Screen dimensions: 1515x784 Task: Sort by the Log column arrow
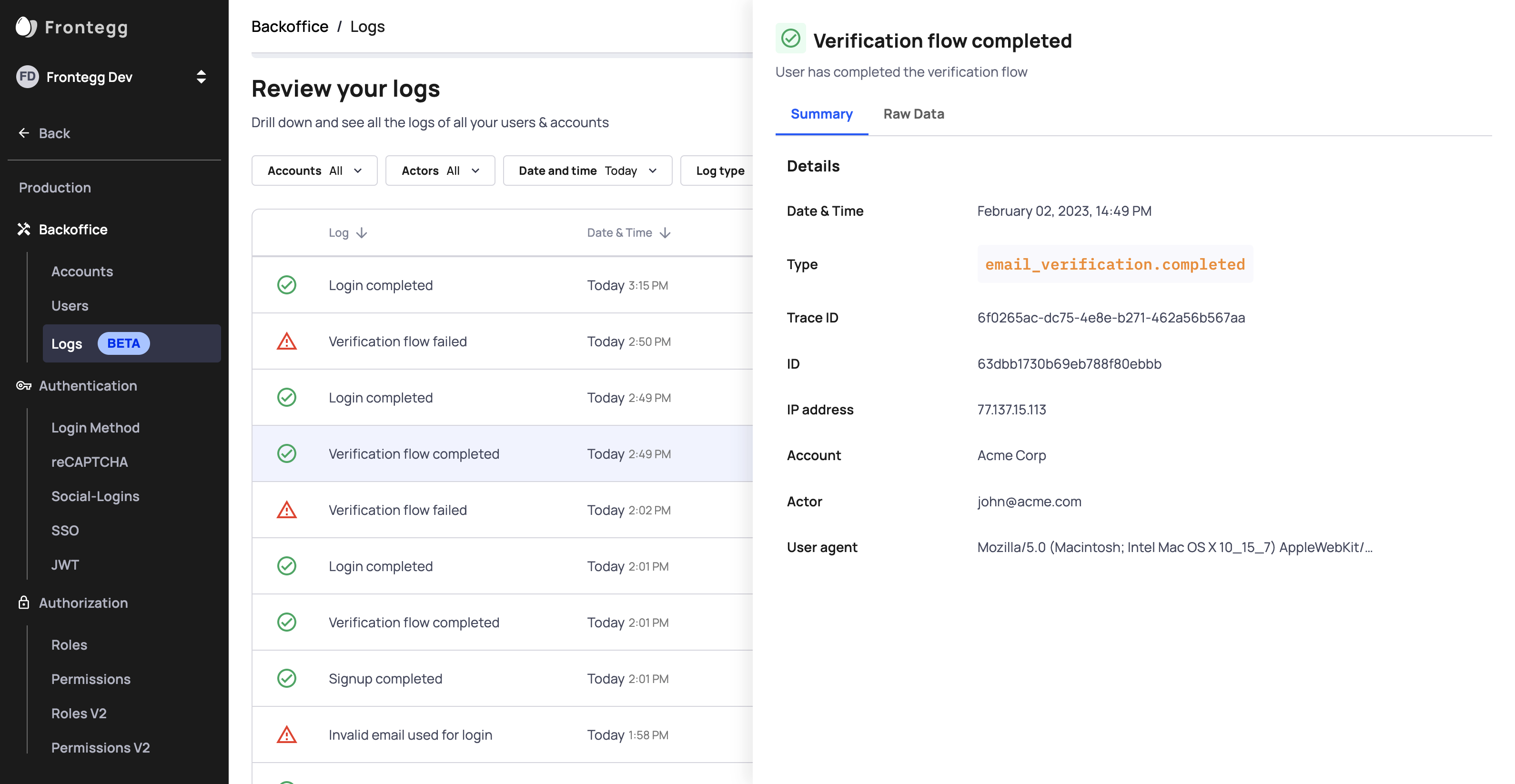pos(362,233)
